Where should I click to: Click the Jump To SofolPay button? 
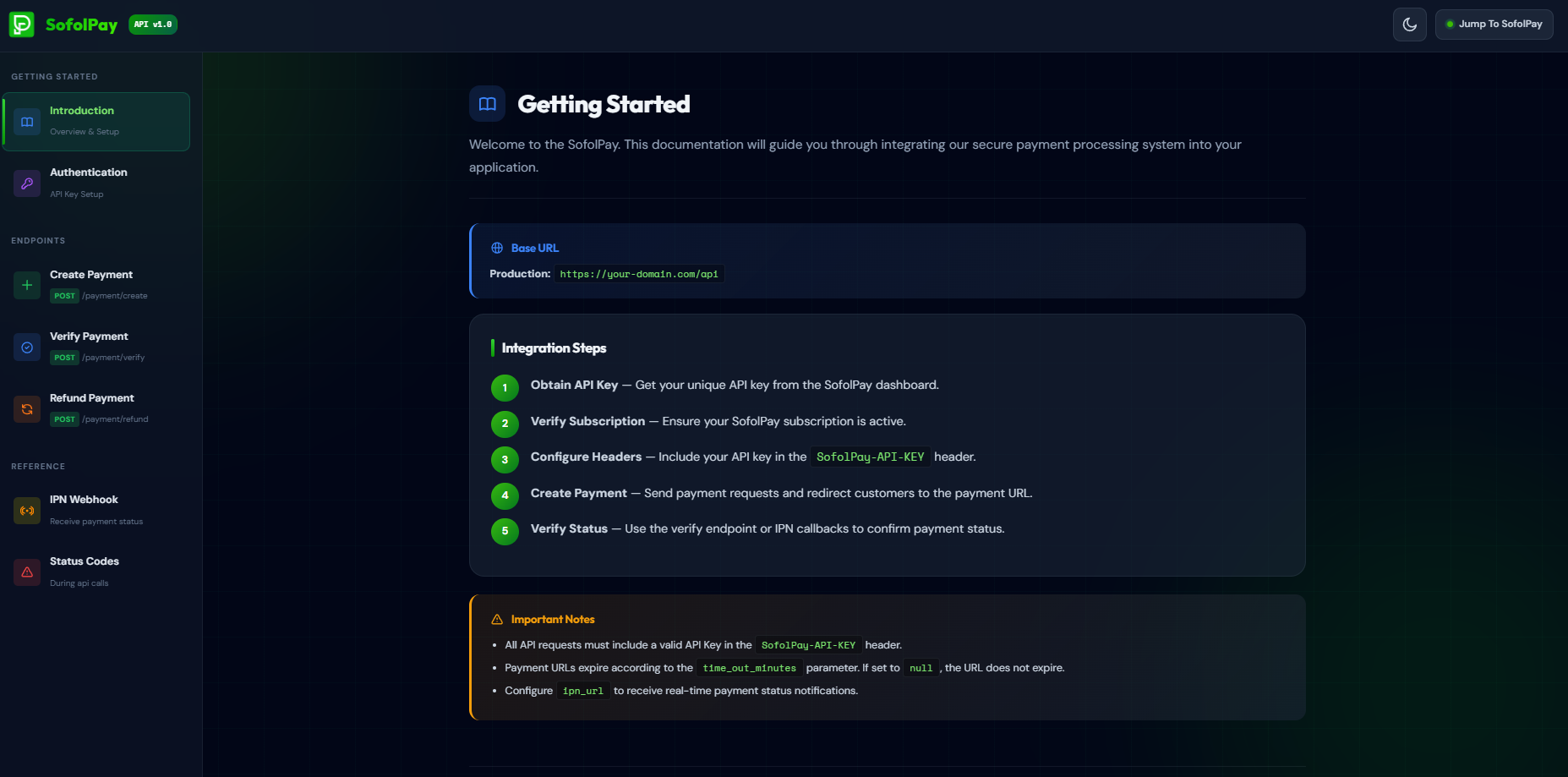1494,25
